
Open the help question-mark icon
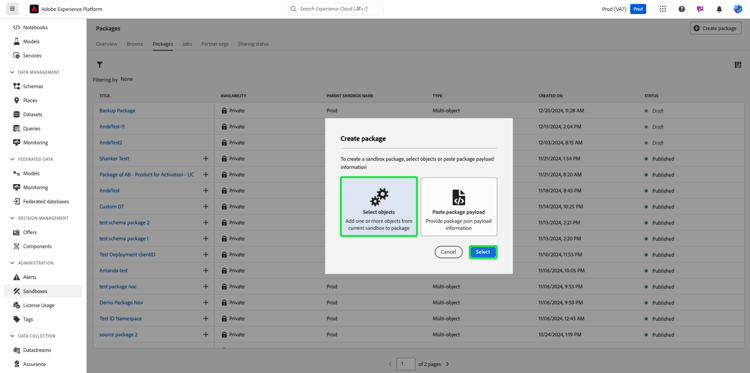(682, 9)
